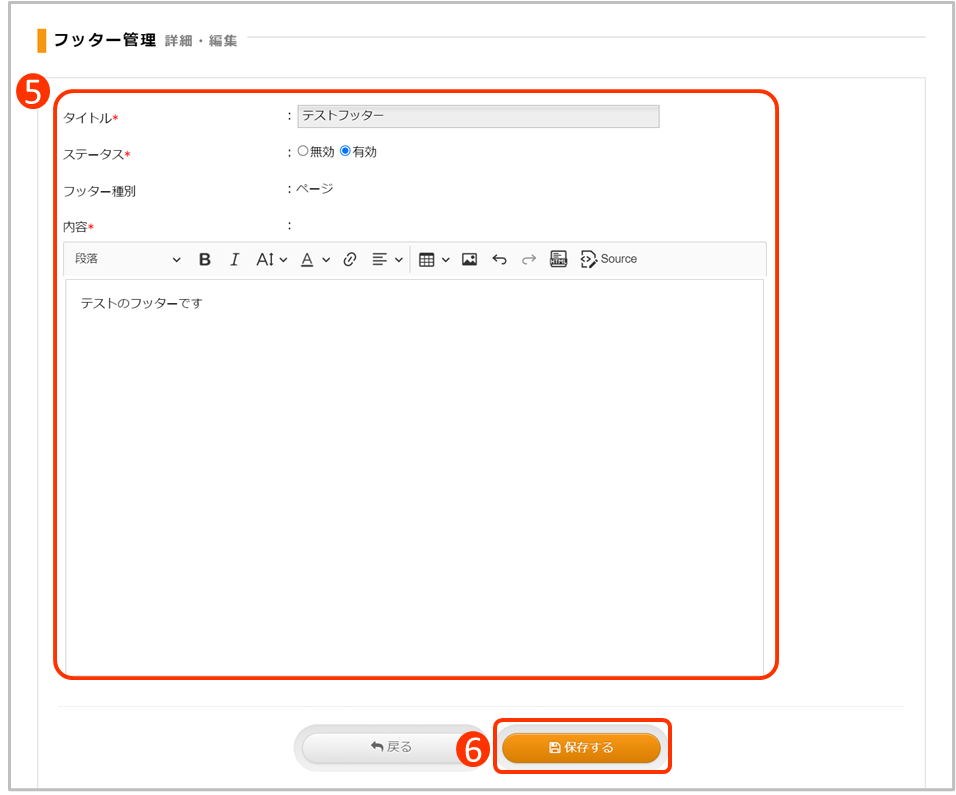Select the 有効 status radio button
Viewport: 956px width, 795px height.
[x=346, y=152]
